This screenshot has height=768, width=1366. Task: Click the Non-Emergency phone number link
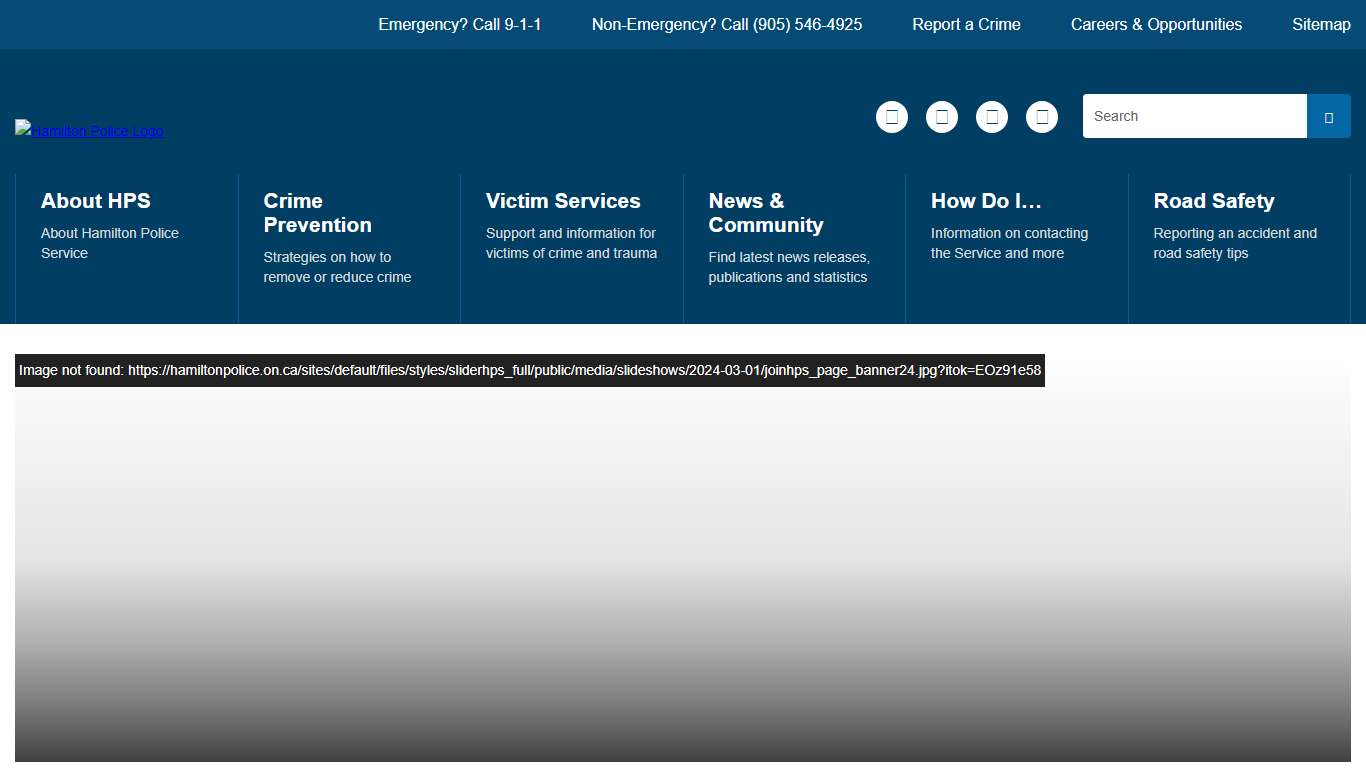click(x=727, y=24)
